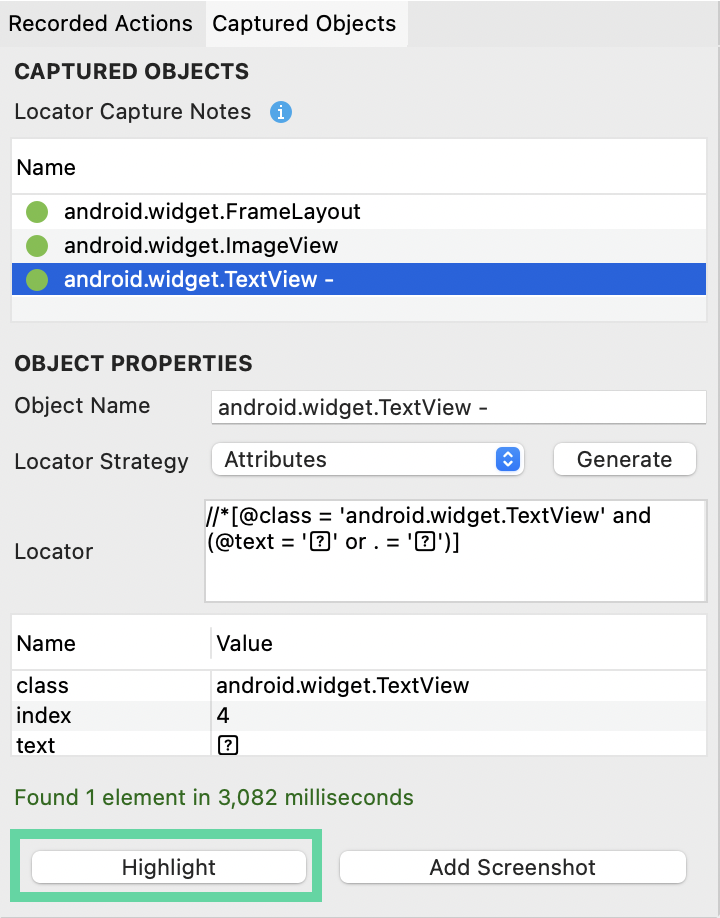Select android.widget.FrameLayout in captured objects
Viewport: 720px width, 918px height.
[x=359, y=211]
